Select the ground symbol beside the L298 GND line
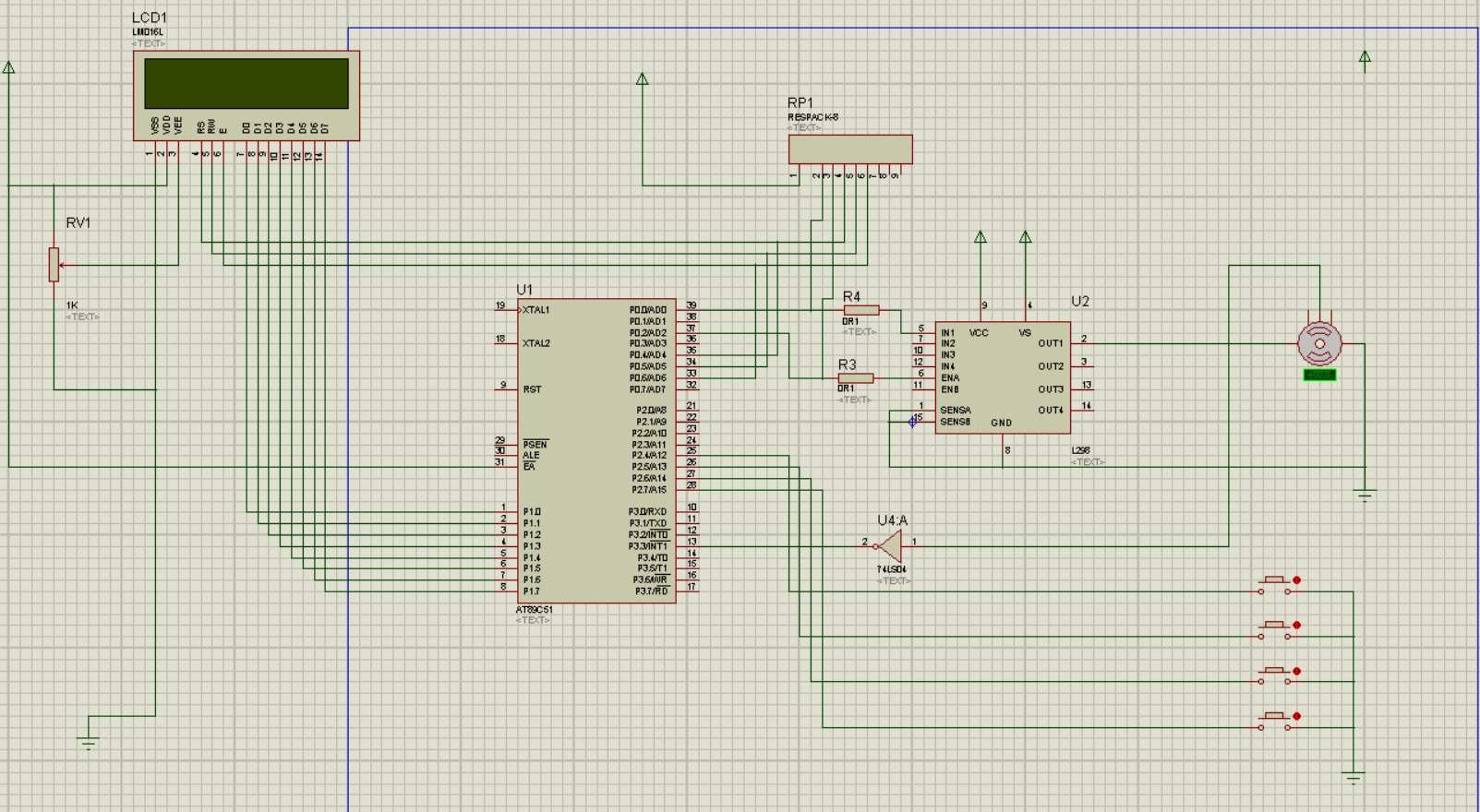 point(1366,496)
